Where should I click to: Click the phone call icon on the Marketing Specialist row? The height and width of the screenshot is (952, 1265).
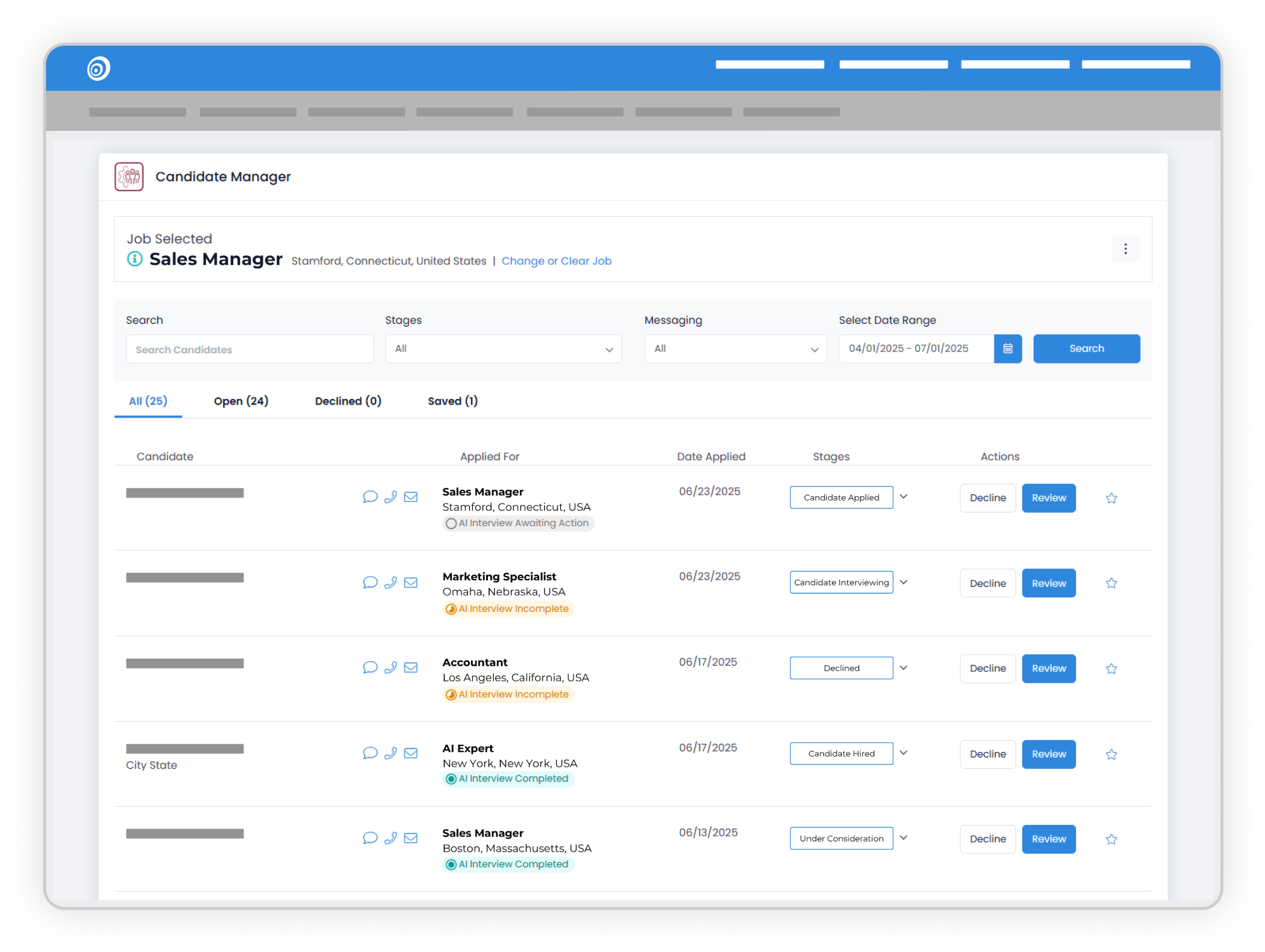[390, 582]
